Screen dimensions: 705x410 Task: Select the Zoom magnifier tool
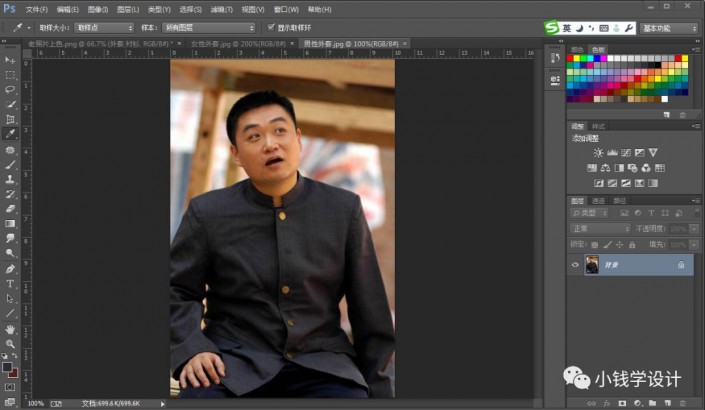pos(11,343)
